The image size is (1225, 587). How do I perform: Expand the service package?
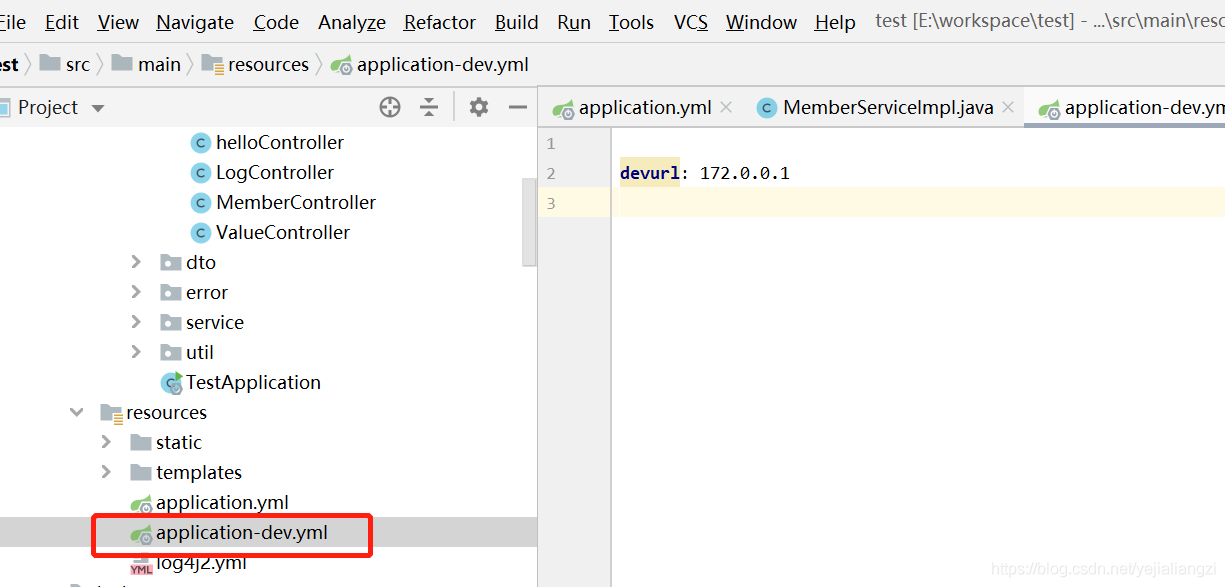[x=137, y=322]
